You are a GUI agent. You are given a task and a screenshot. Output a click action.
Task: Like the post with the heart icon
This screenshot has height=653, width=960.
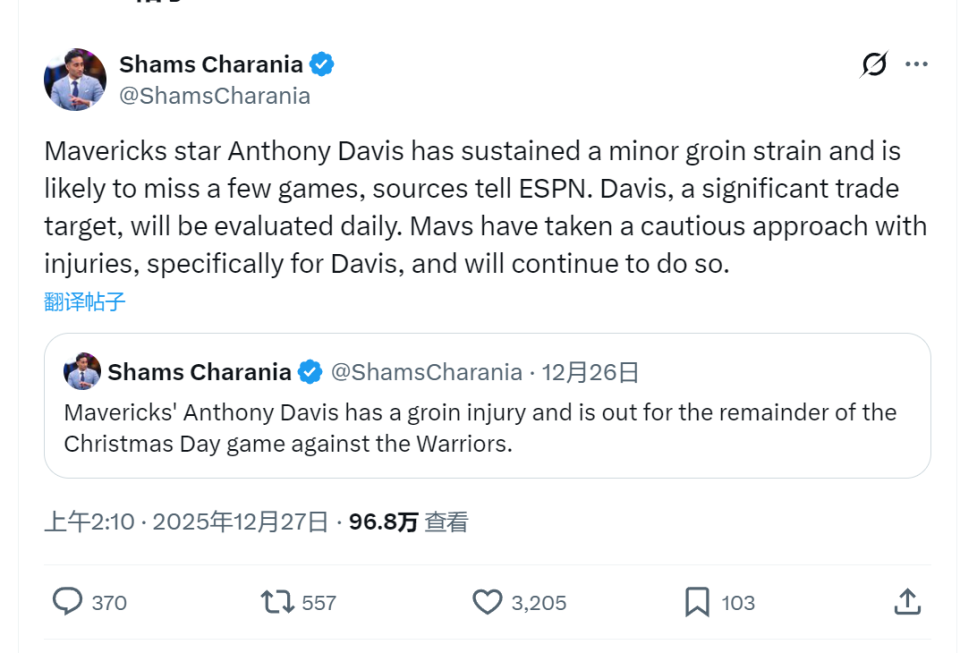pos(487,601)
